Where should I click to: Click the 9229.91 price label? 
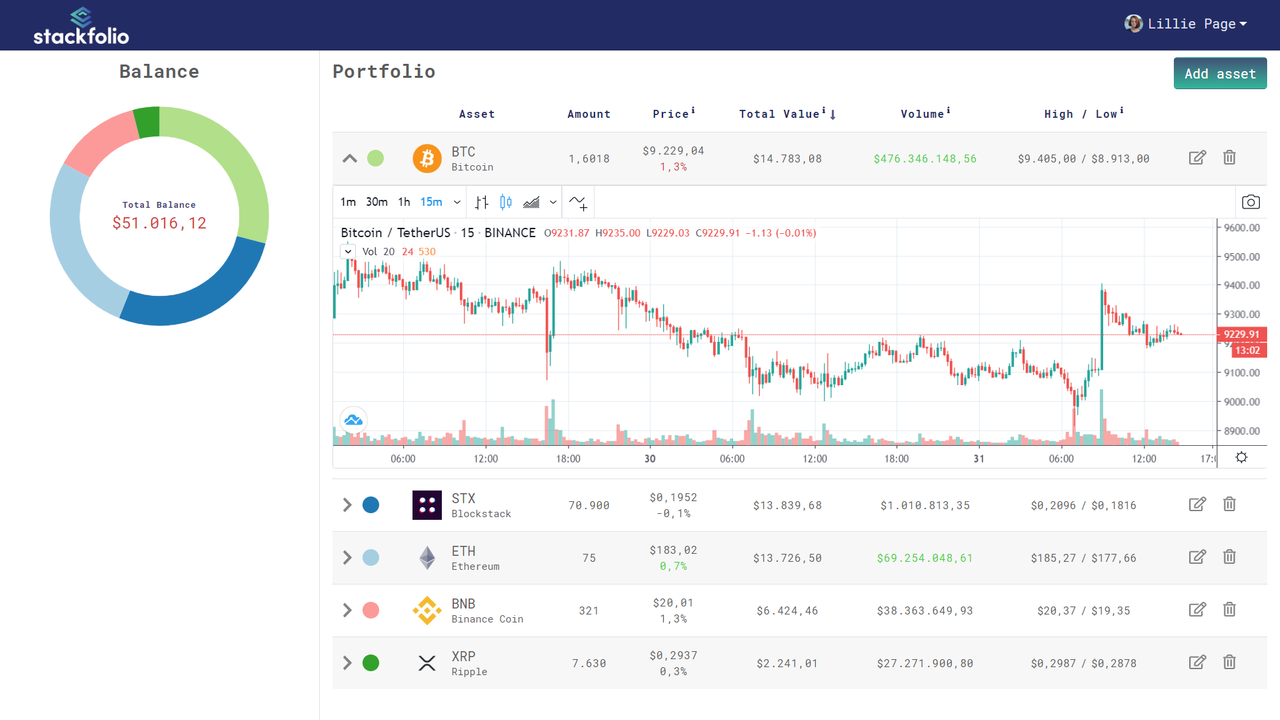point(1242,335)
